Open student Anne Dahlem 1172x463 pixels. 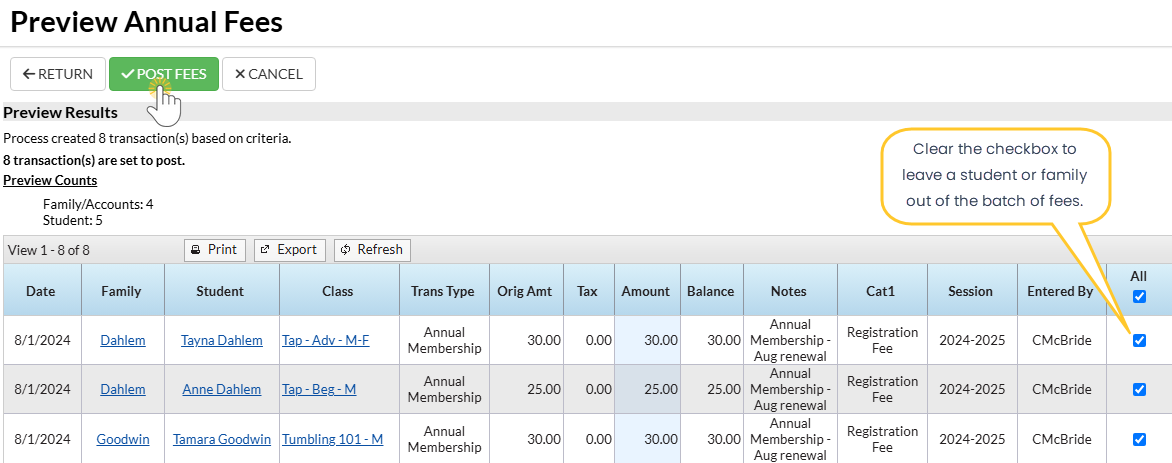tap(222, 390)
